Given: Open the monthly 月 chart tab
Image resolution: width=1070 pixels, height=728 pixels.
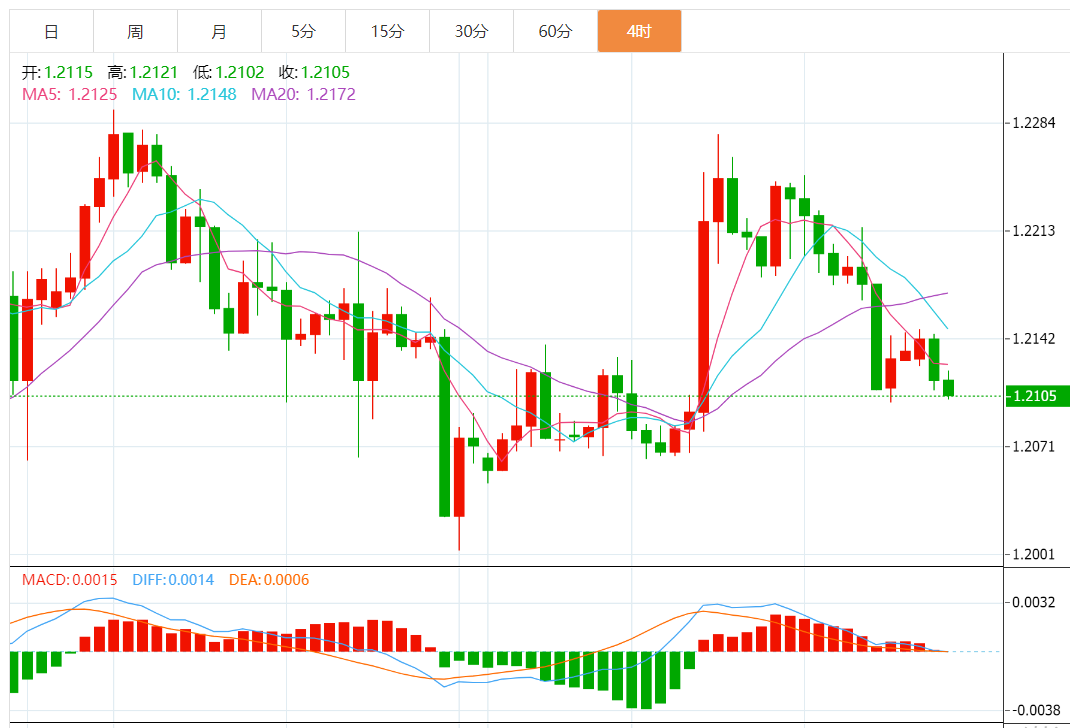Looking at the screenshot, I should 219,31.
